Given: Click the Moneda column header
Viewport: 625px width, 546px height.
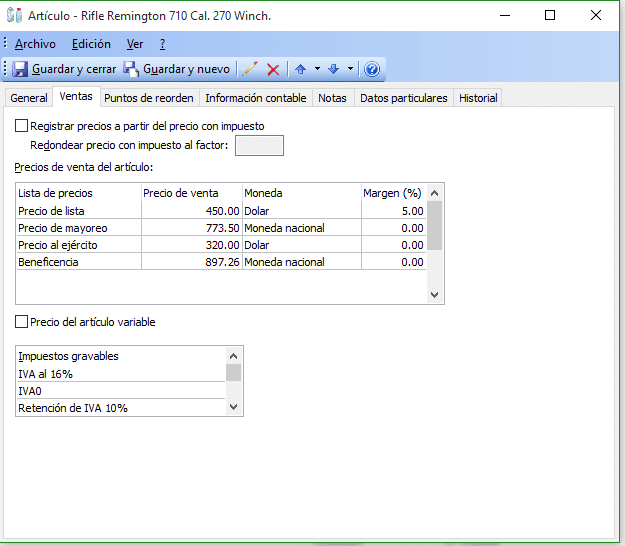Looking at the screenshot, I should point(302,193).
